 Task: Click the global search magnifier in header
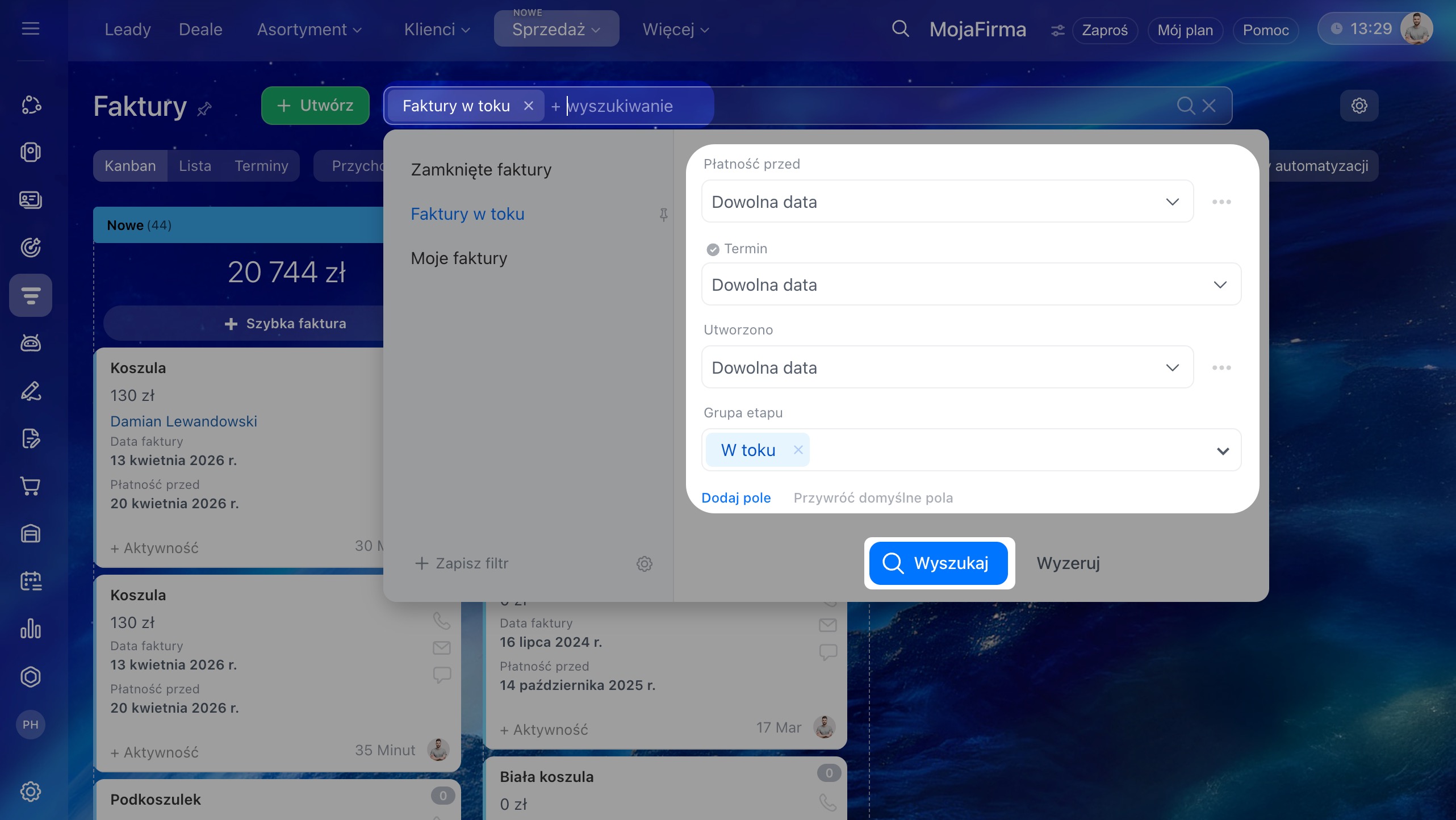point(900,29)
